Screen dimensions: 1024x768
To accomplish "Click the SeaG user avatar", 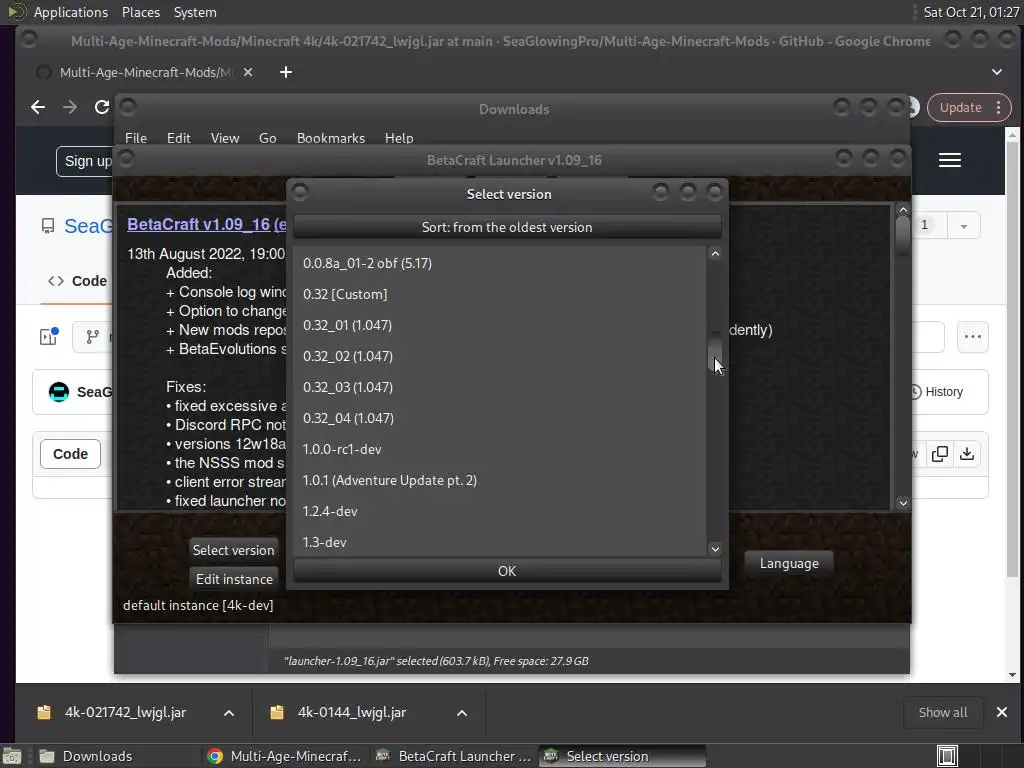I will tap(59, 392).
